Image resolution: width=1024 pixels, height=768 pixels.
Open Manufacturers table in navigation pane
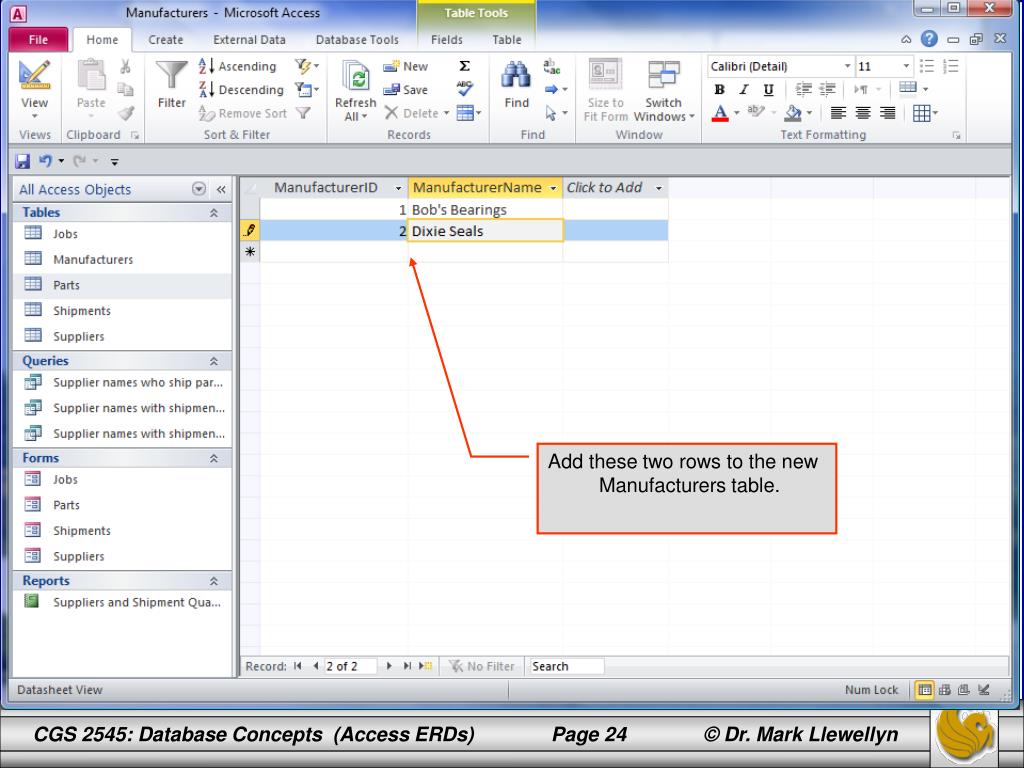(x=122, y=259)
